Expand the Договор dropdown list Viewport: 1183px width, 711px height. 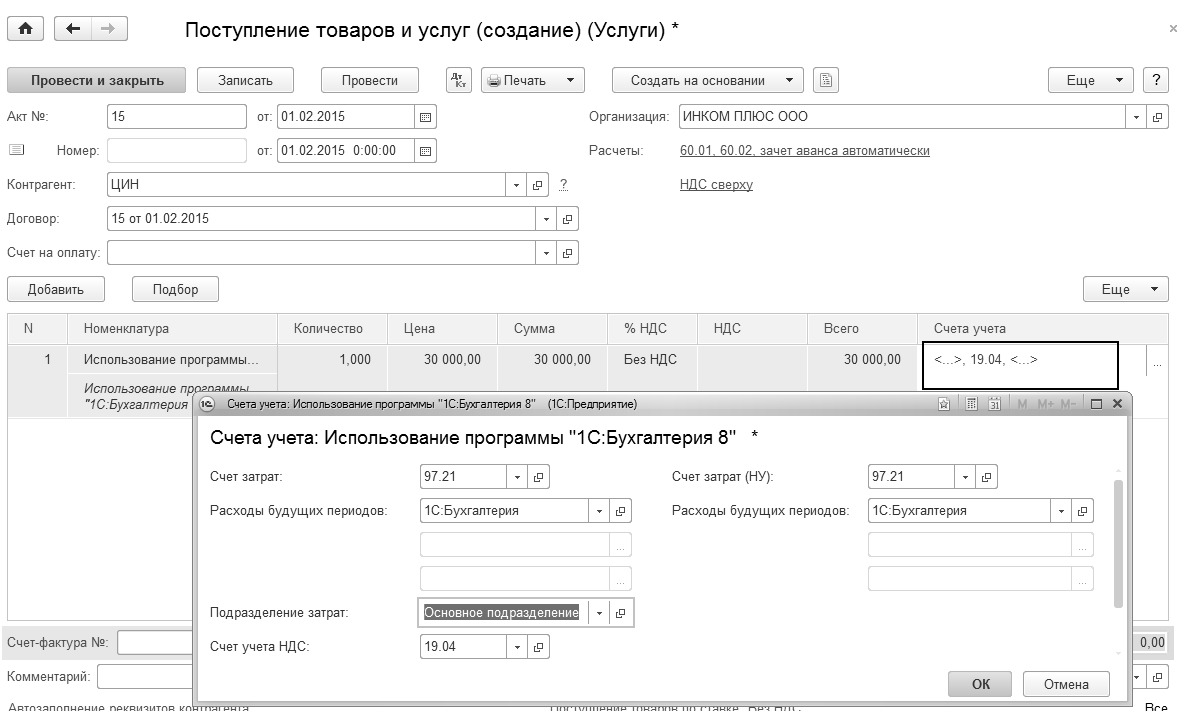pos(546,219)
